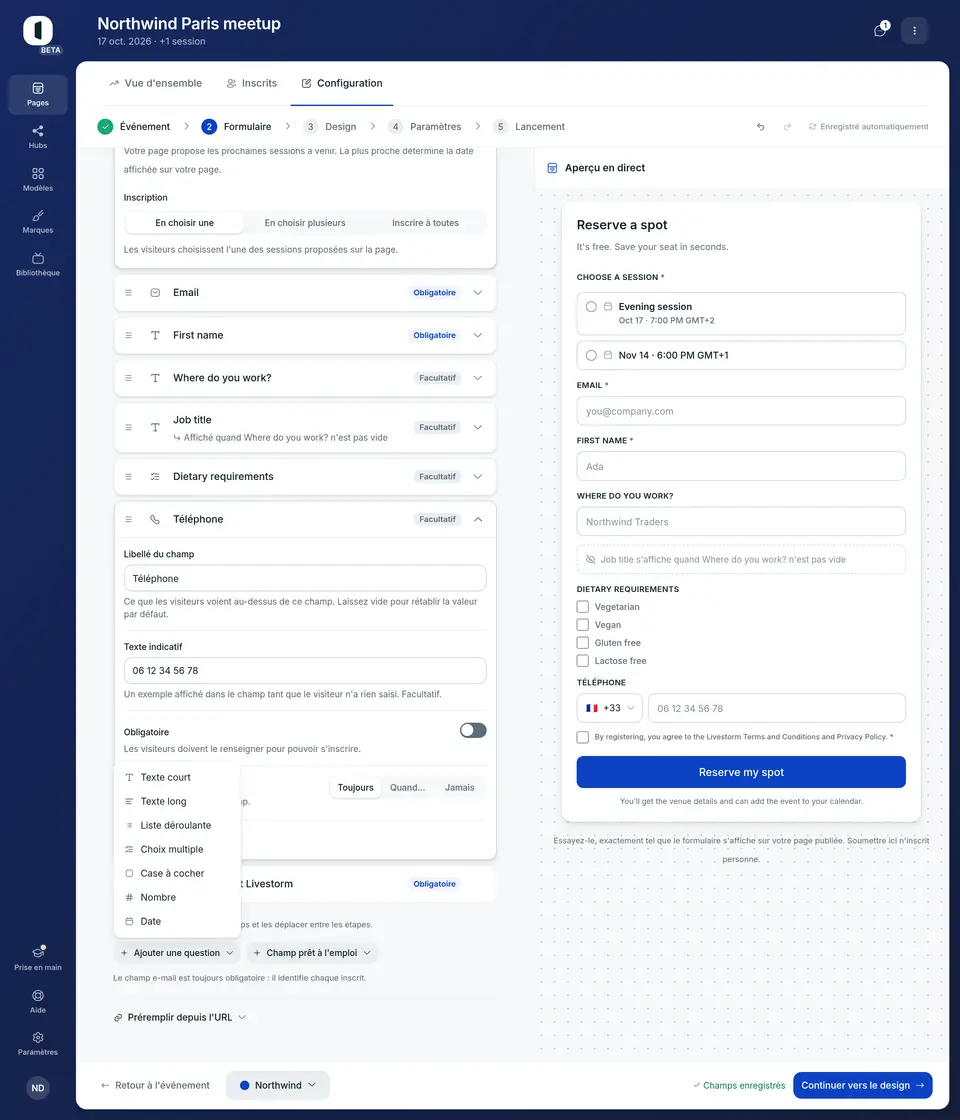Tick the Terms and Conditions agreement checkbox
960x1120 pixels.
(x=583, y=737)
